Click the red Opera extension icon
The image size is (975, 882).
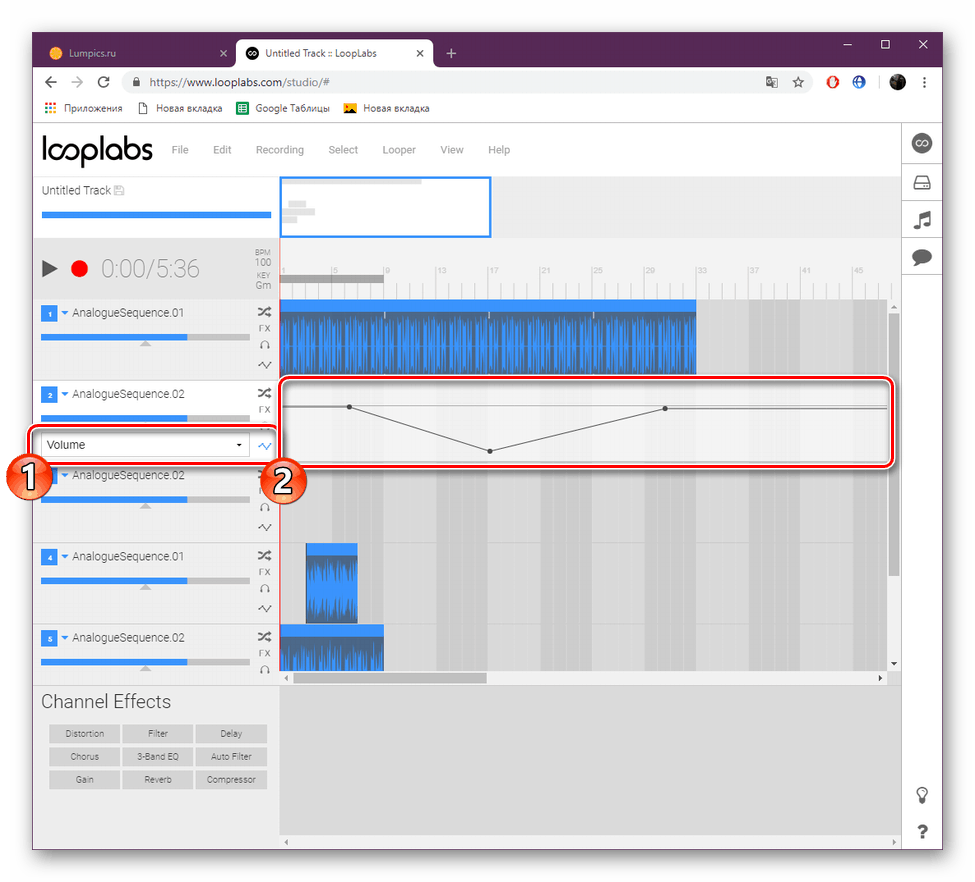833,82
